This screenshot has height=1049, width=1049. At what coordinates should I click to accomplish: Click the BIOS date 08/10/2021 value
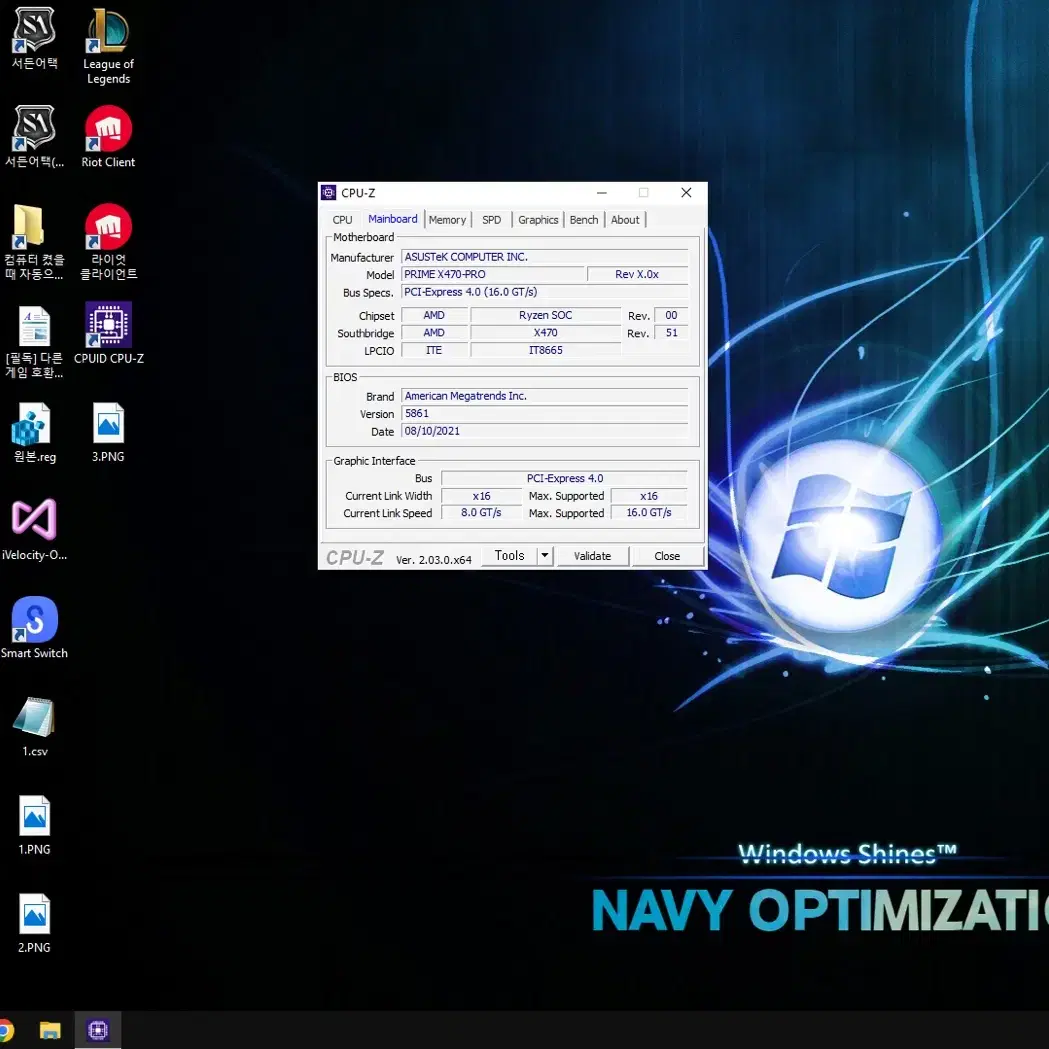point(545,431)
